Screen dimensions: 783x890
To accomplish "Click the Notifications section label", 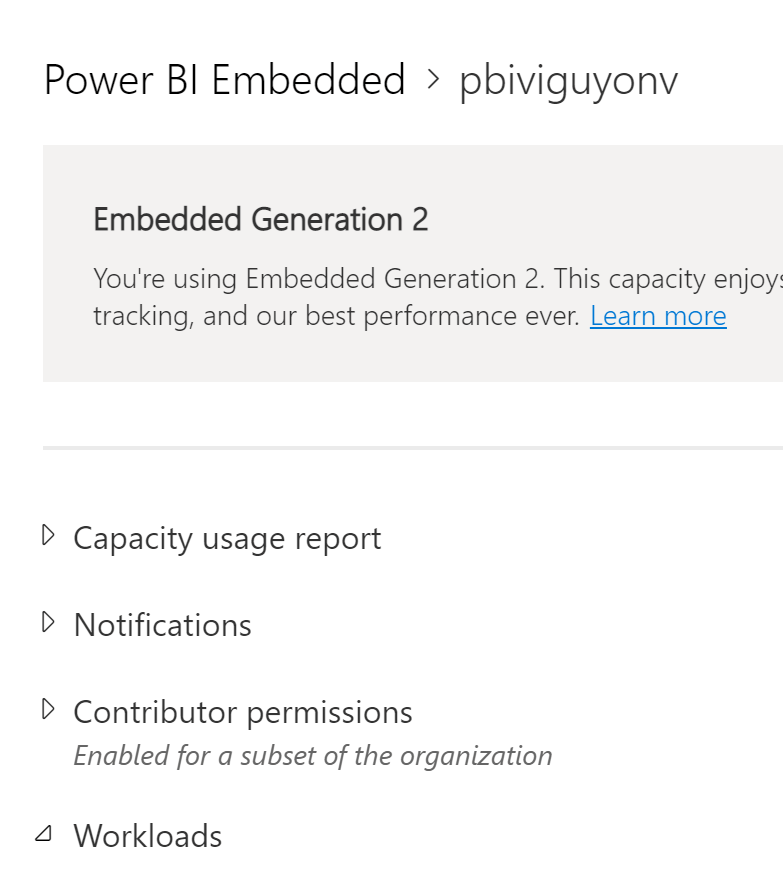I will coord(163,625).
